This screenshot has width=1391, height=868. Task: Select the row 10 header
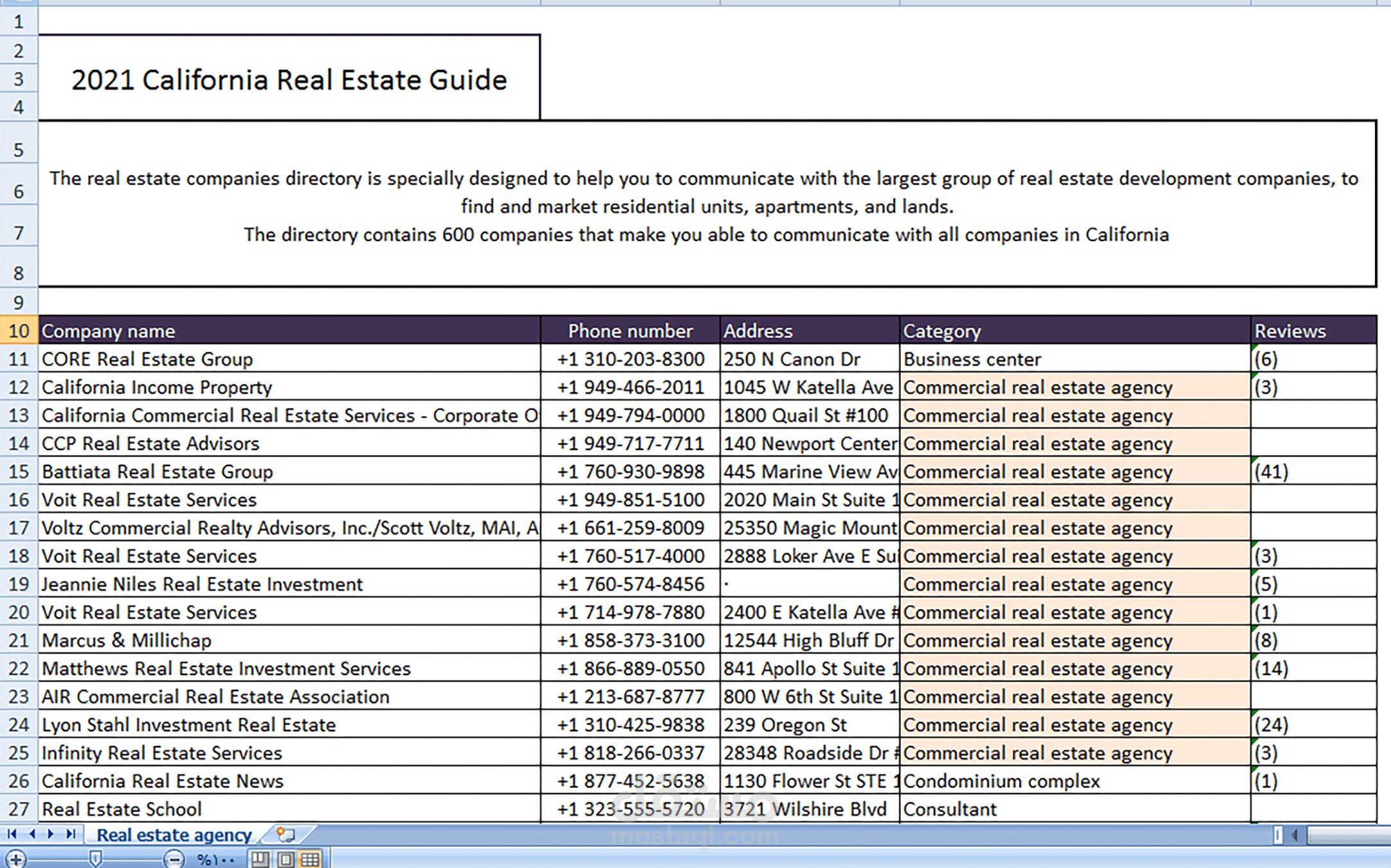[19, 330]
